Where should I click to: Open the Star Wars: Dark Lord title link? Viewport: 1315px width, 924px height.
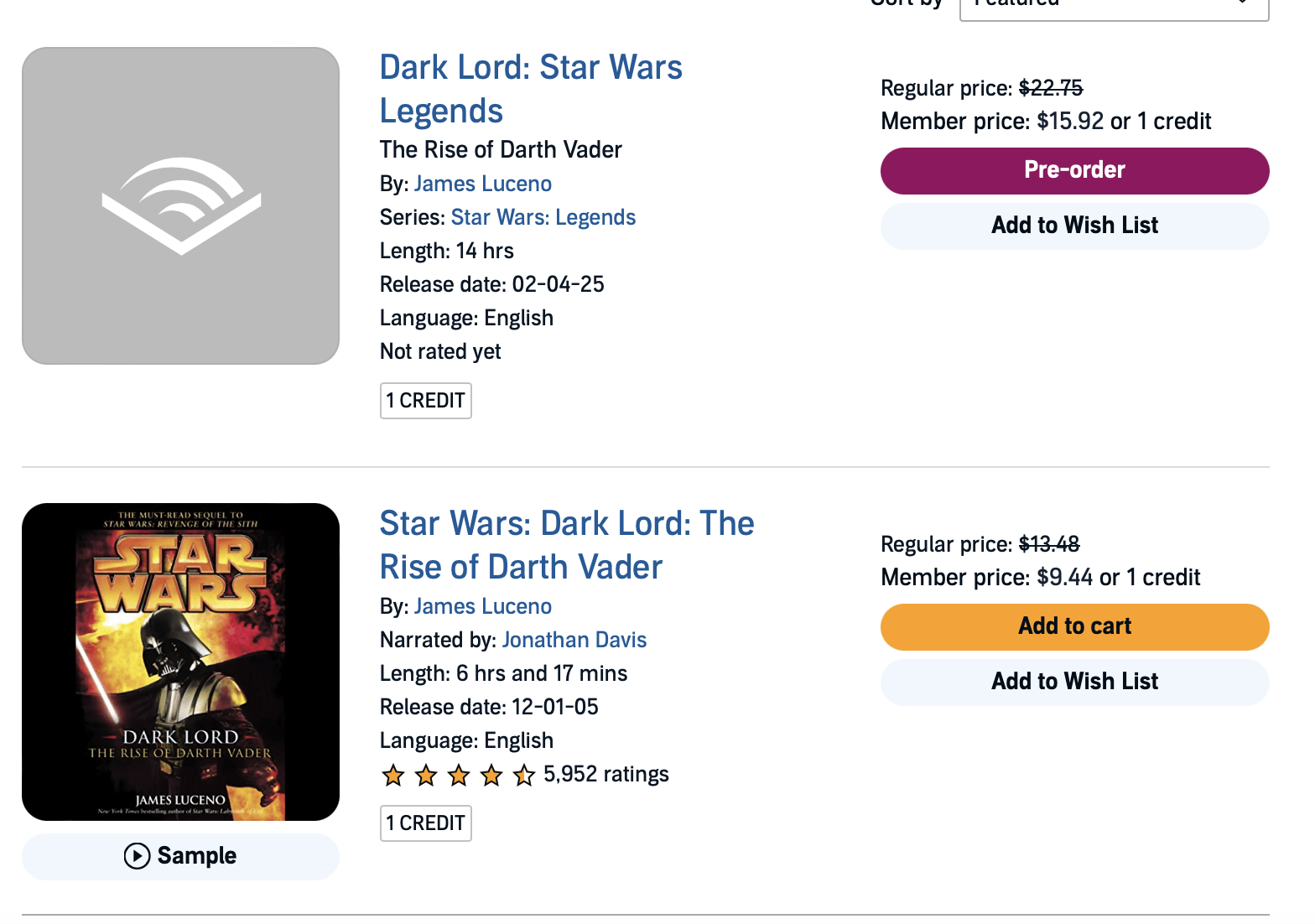point(566,545)
